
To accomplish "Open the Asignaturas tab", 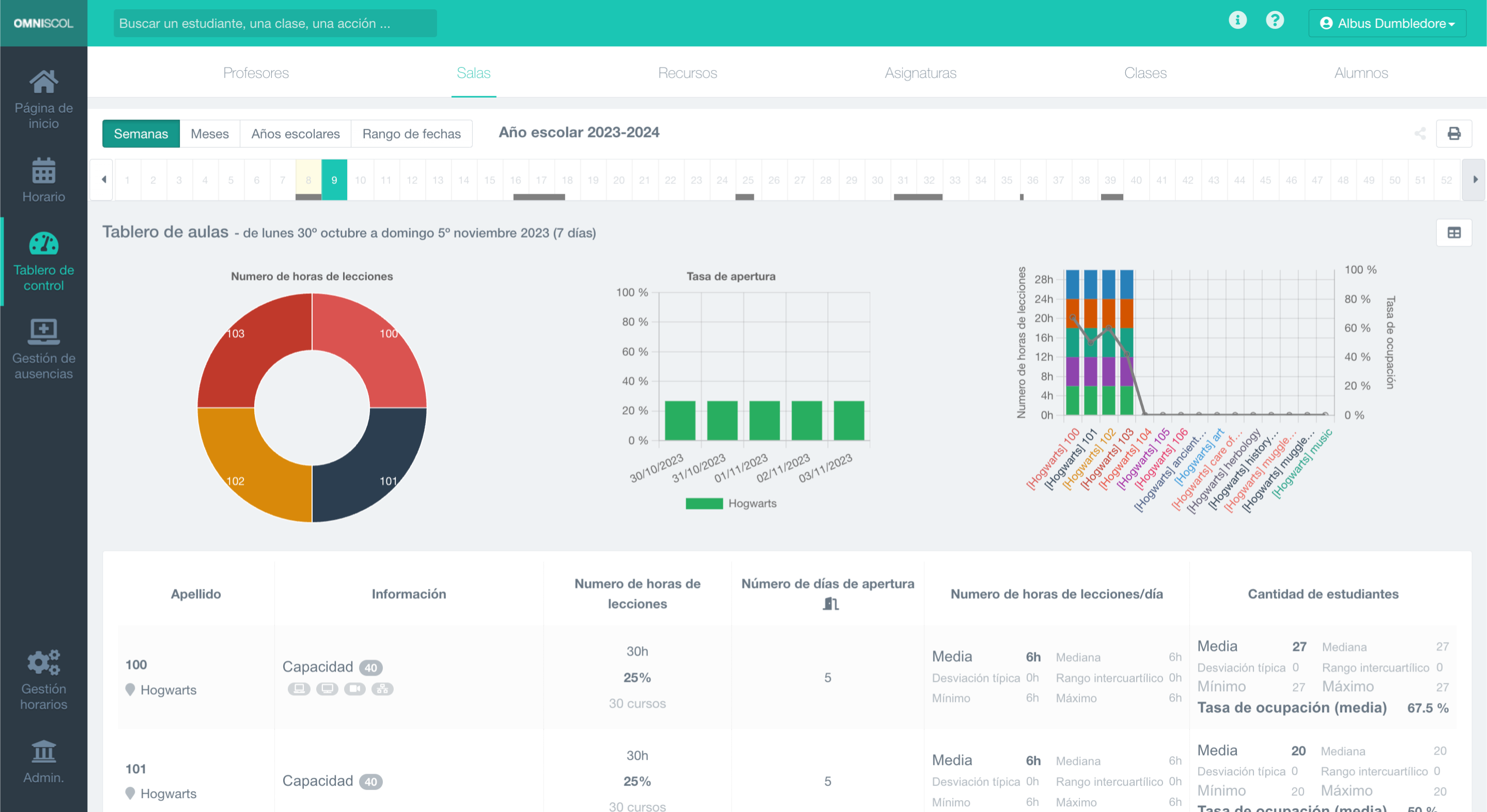I will [x=920, y=73].
